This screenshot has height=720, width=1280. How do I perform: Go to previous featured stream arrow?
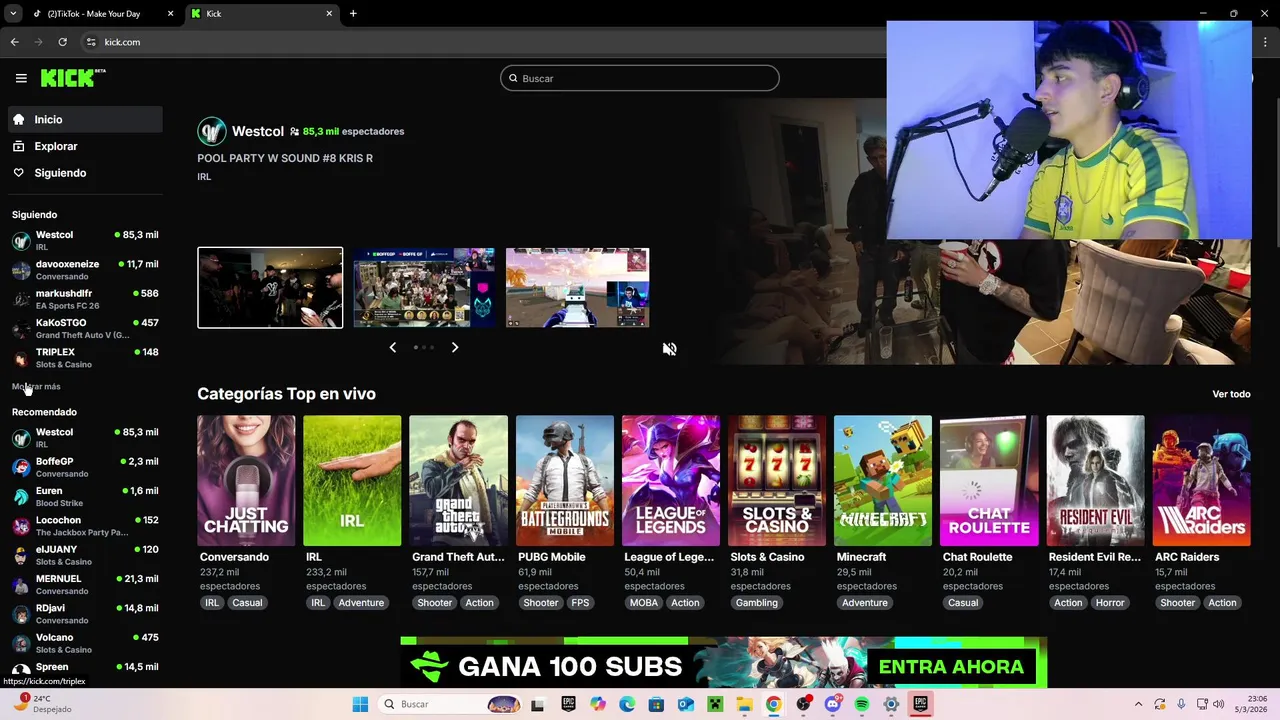point(392,347)
